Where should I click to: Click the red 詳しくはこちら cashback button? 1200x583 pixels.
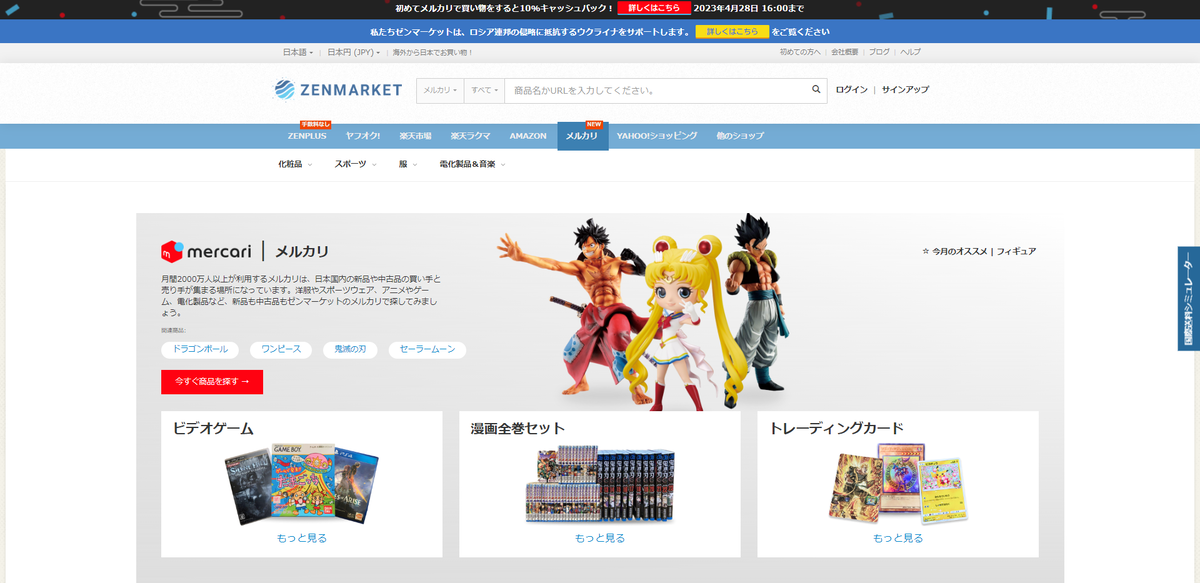point(654,8)
